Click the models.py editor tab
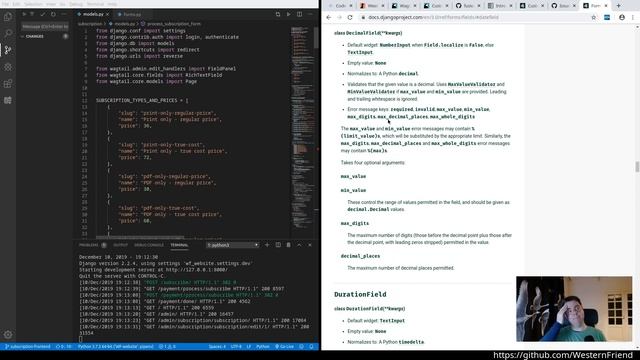The height and width of the screenshot is (360, 640). (x=93, y=14)
